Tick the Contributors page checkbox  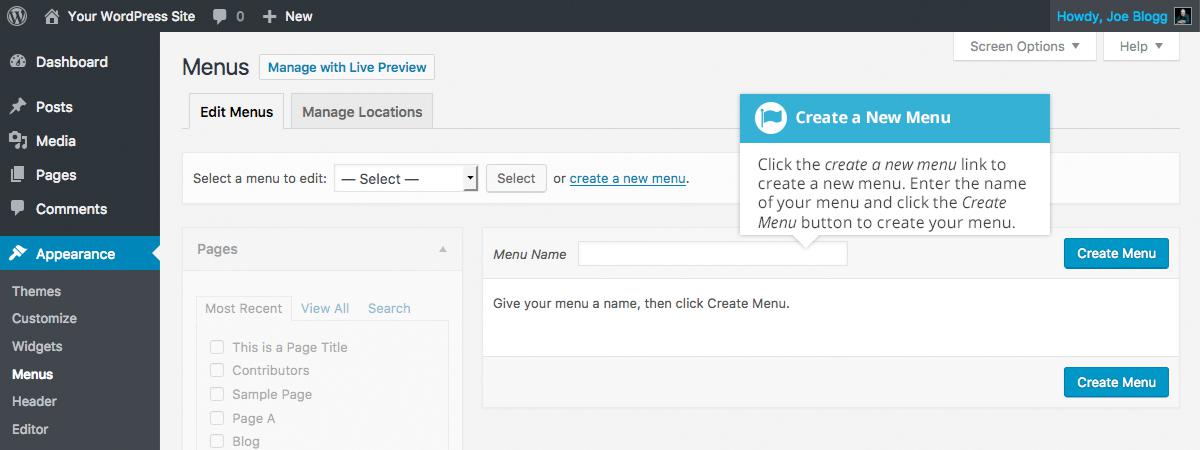coord(216,370)
